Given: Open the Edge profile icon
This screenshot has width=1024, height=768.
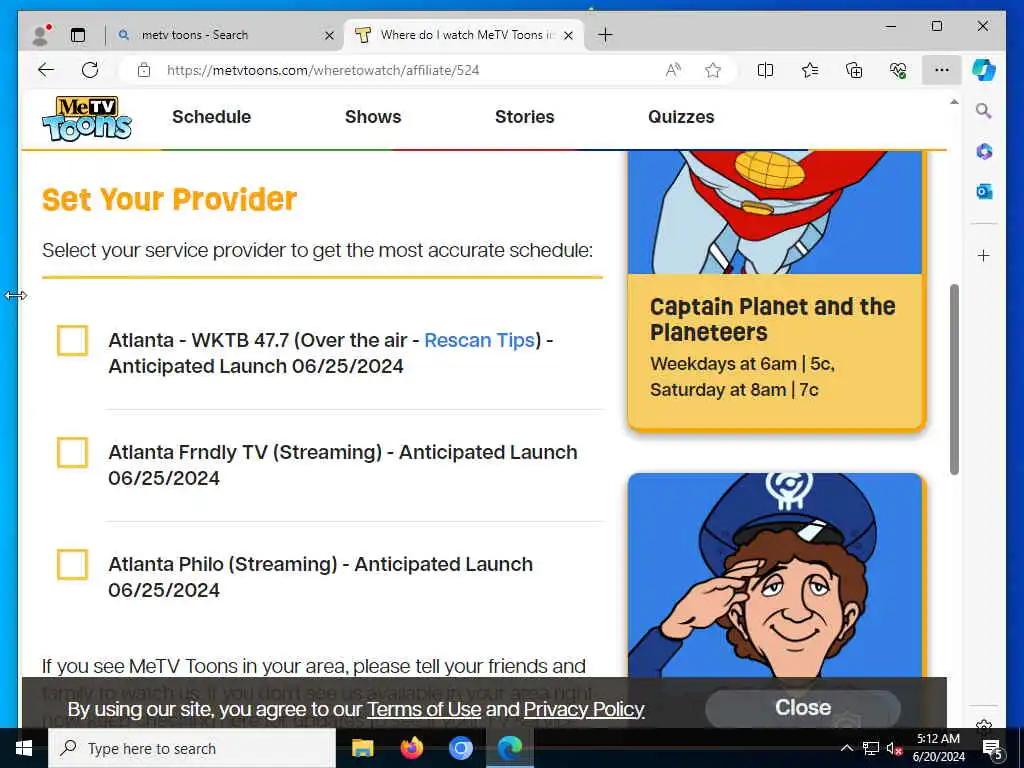Looking at the screenshot, I should click(x=41, y=35).
